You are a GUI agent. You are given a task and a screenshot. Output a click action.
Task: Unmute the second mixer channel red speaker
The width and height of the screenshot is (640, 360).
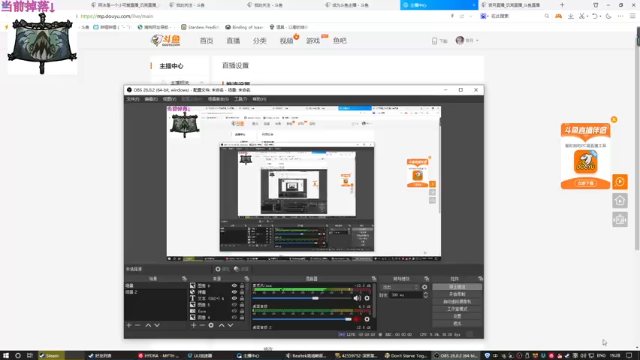coord(357,319)
